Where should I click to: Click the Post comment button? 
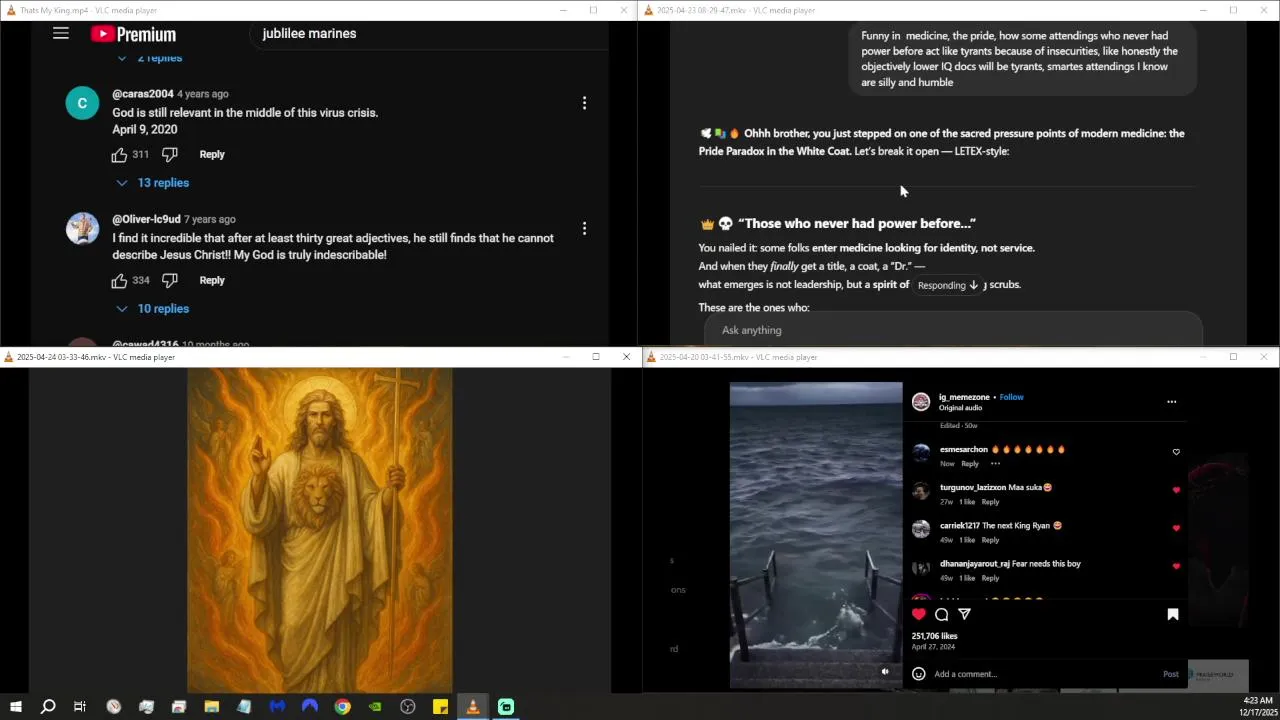coord(1170,674)
